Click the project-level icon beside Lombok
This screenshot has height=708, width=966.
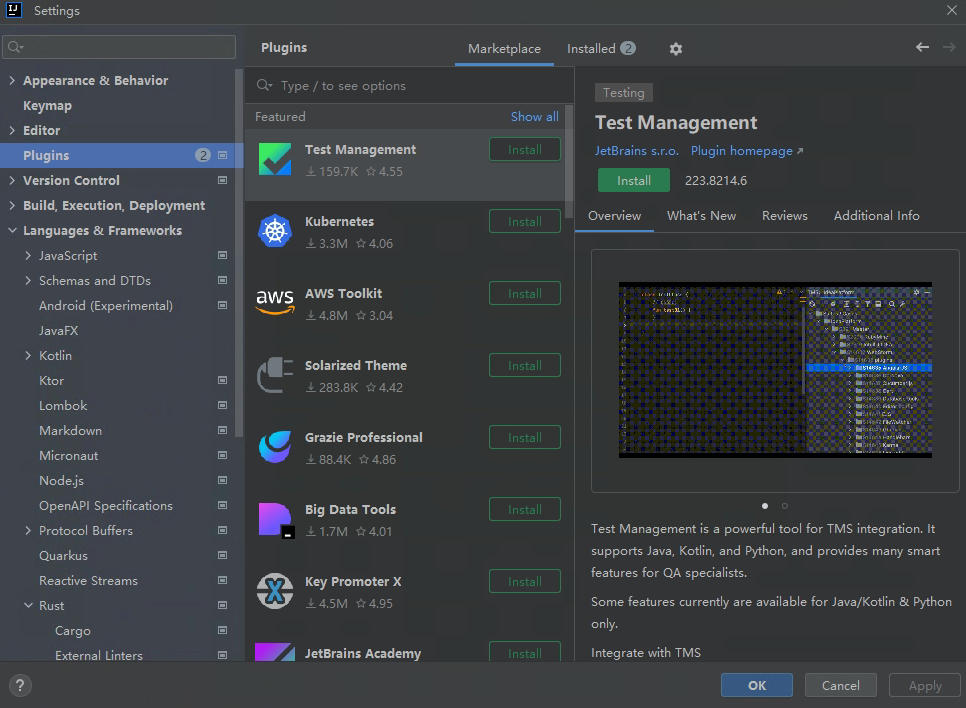click(x=222, y=405)
